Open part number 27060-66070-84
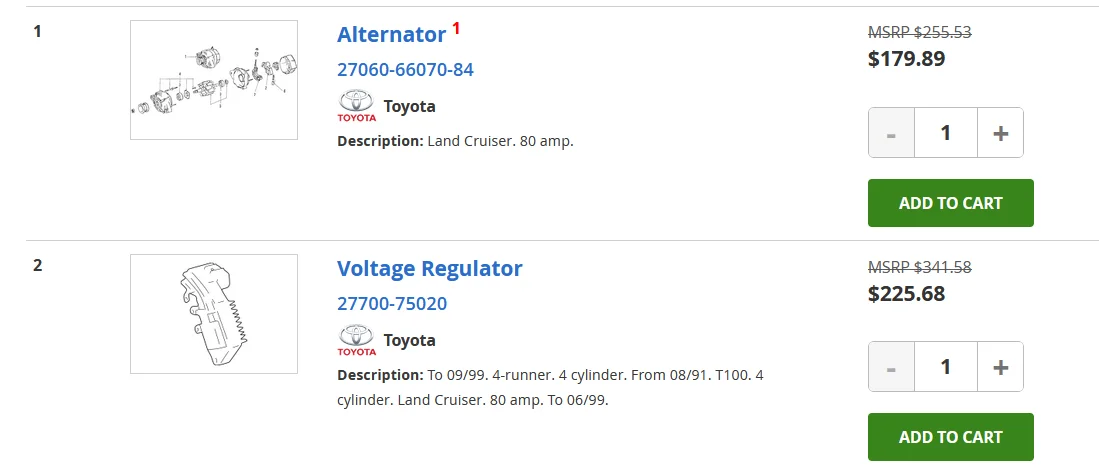Screen dimensions: 1099x471 click(405, 70)
